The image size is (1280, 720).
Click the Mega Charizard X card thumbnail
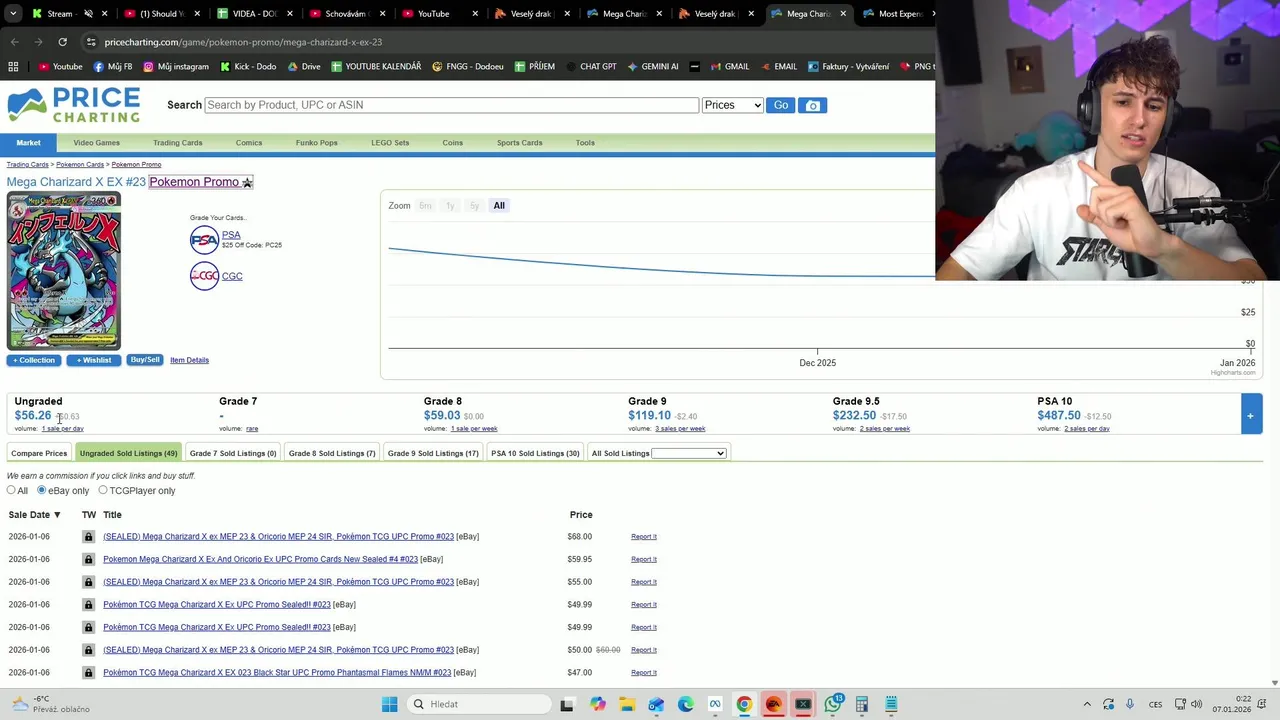[64, 271]
